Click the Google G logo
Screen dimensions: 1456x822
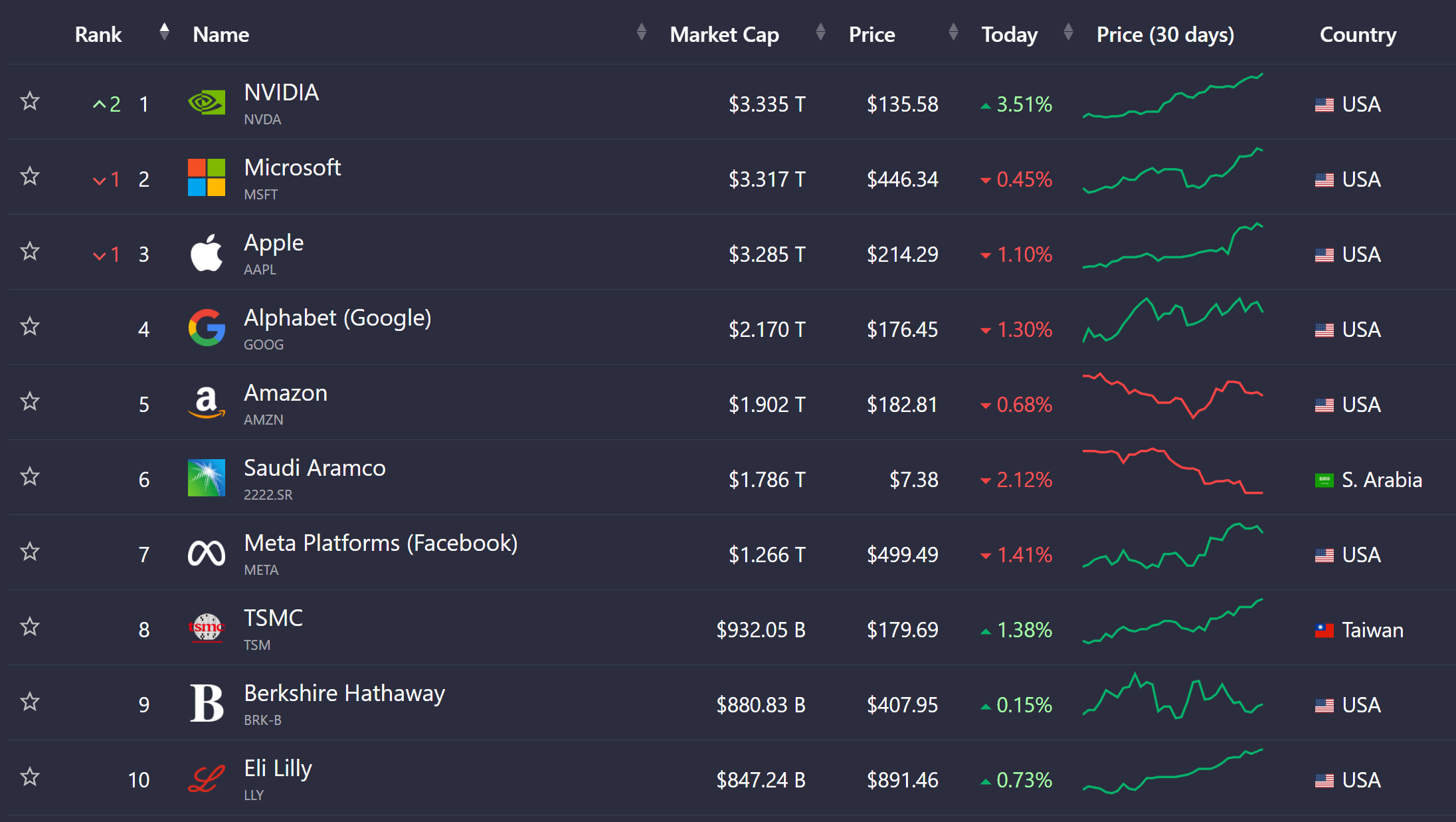(207, 328)
